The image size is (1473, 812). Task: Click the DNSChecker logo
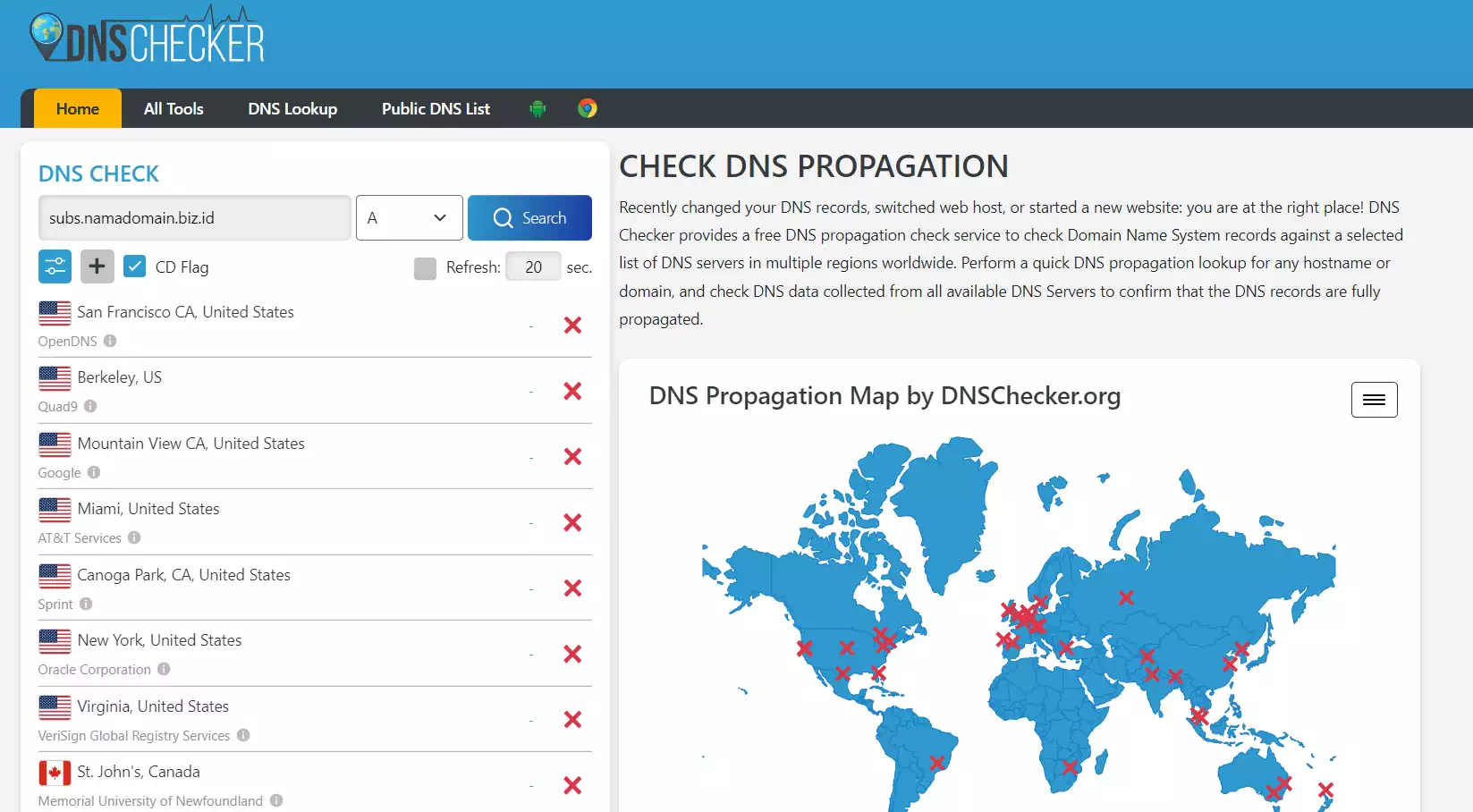(148, 36)
